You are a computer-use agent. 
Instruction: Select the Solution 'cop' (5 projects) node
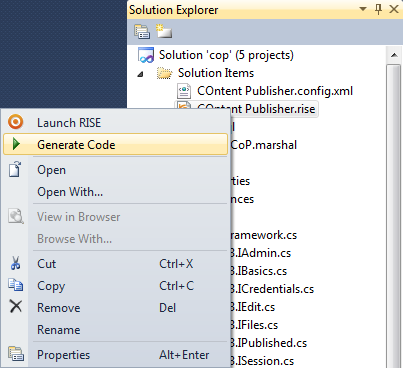226,55
